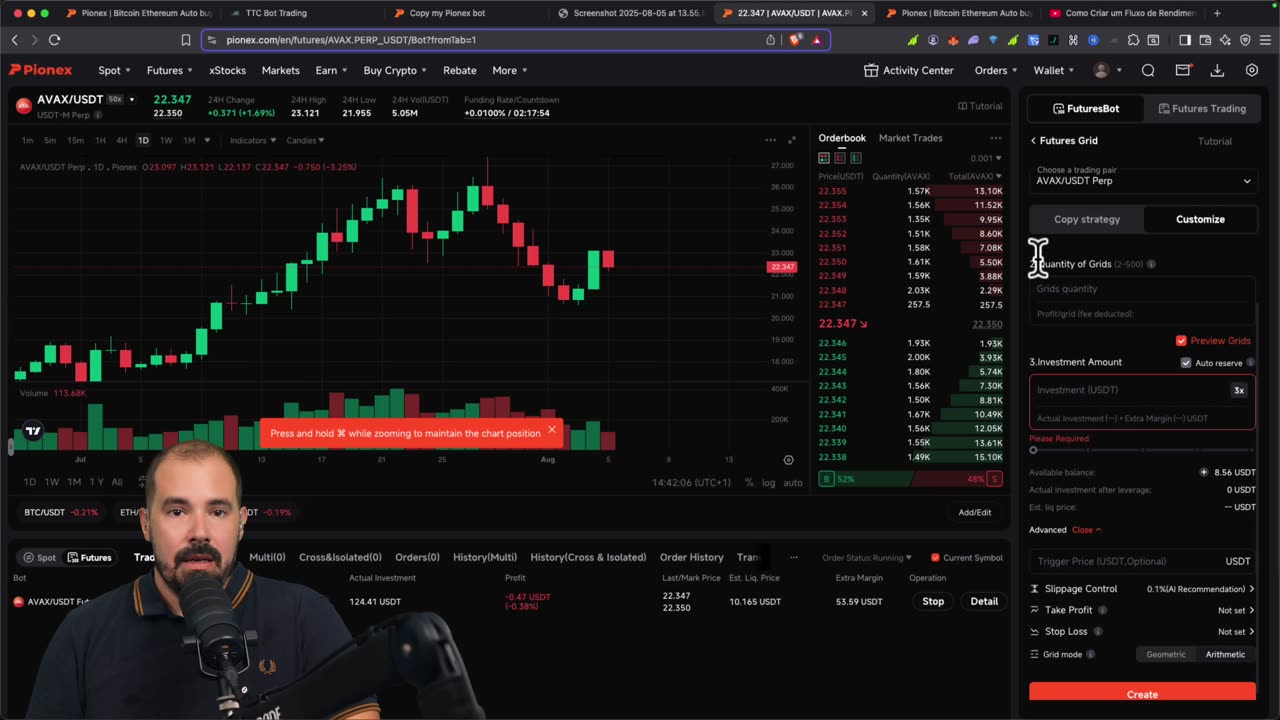1280x720 pixels.
Task: Open Slippage Control AI Recommendation setting
Action: click(1200, 589)
